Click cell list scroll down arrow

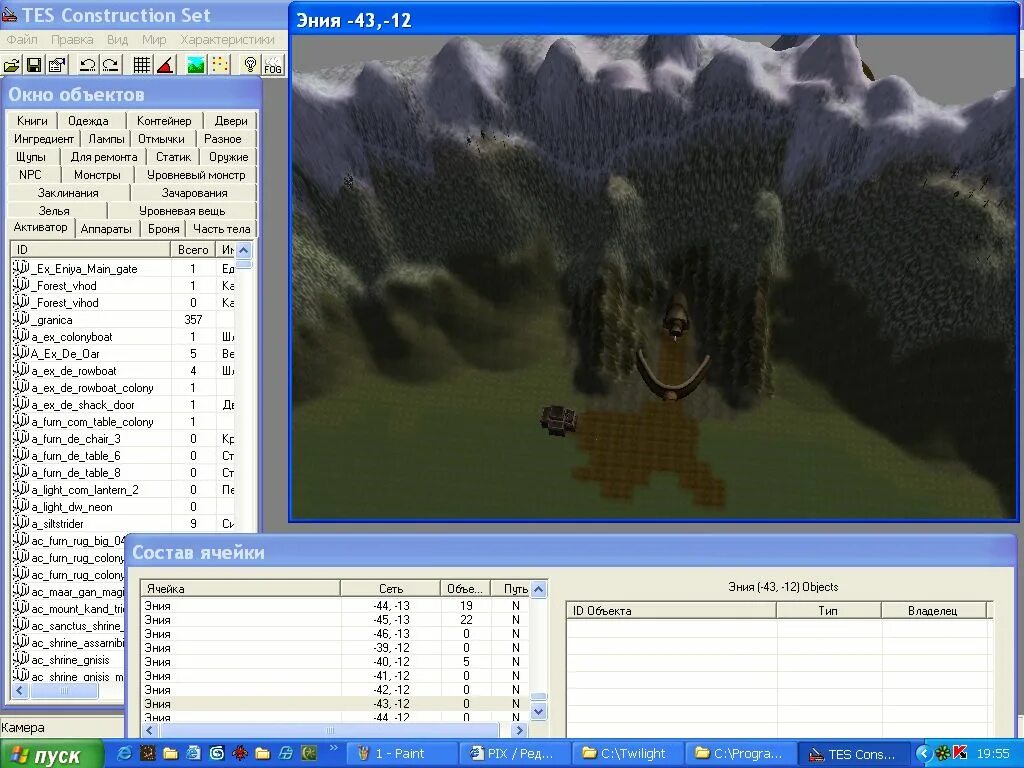point(538,711)
